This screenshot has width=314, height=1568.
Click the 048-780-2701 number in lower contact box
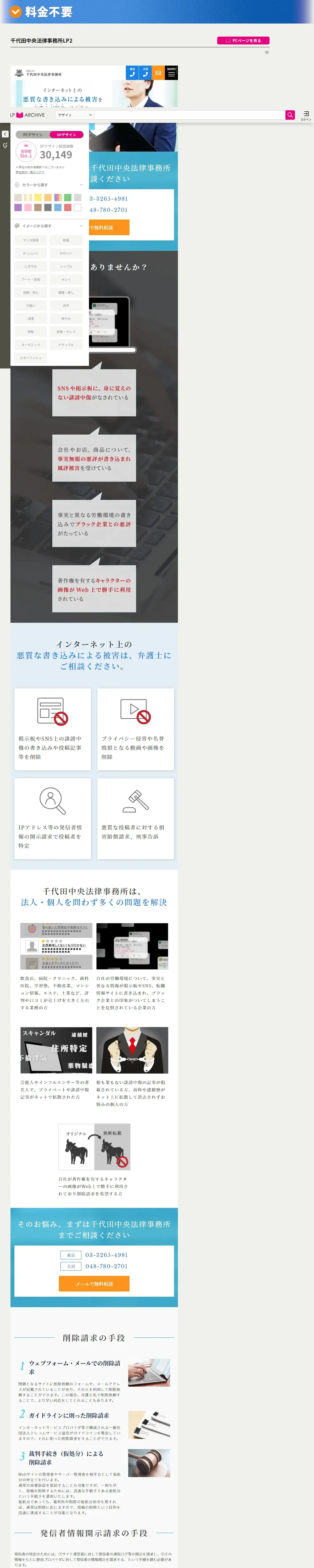(107, 1266)
